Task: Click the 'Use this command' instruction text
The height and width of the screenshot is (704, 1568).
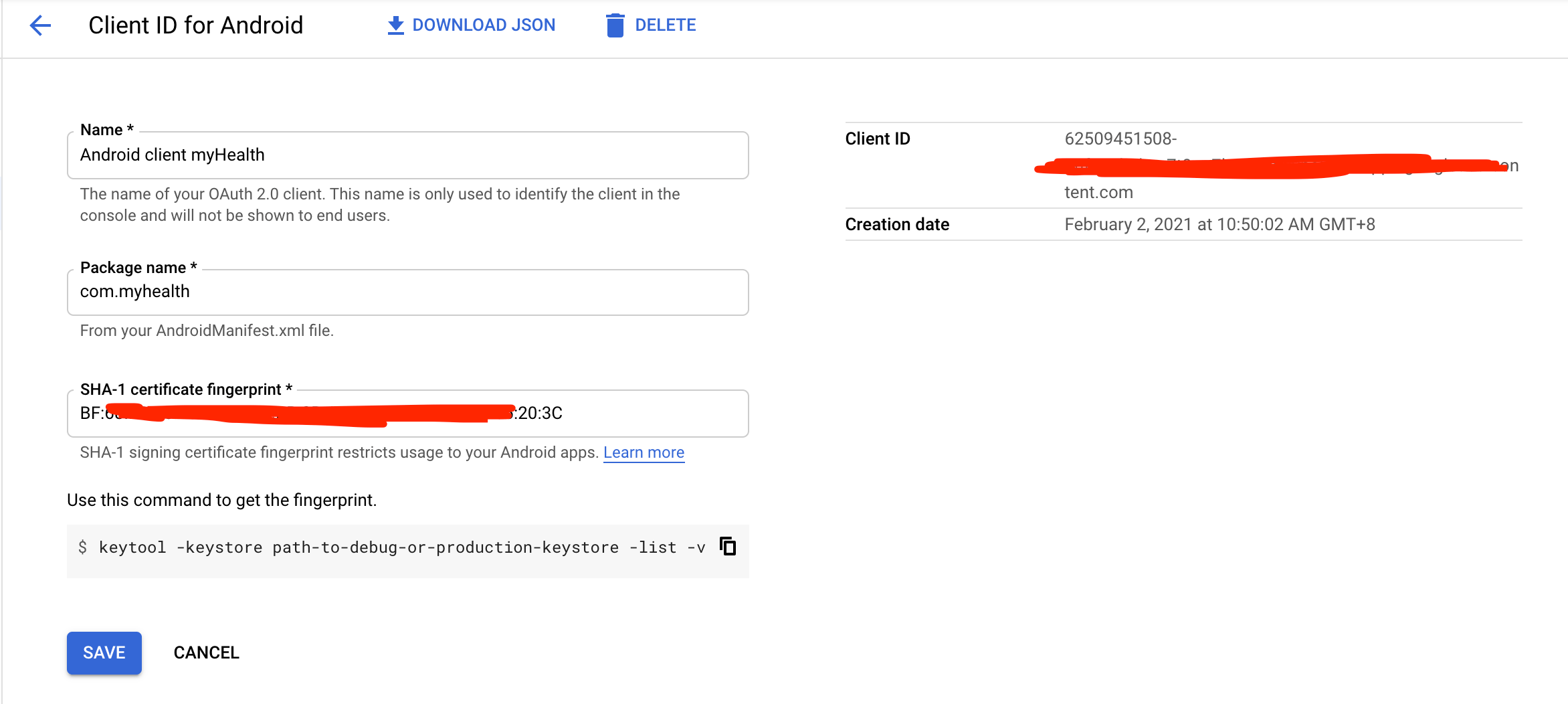Action: 221,500
